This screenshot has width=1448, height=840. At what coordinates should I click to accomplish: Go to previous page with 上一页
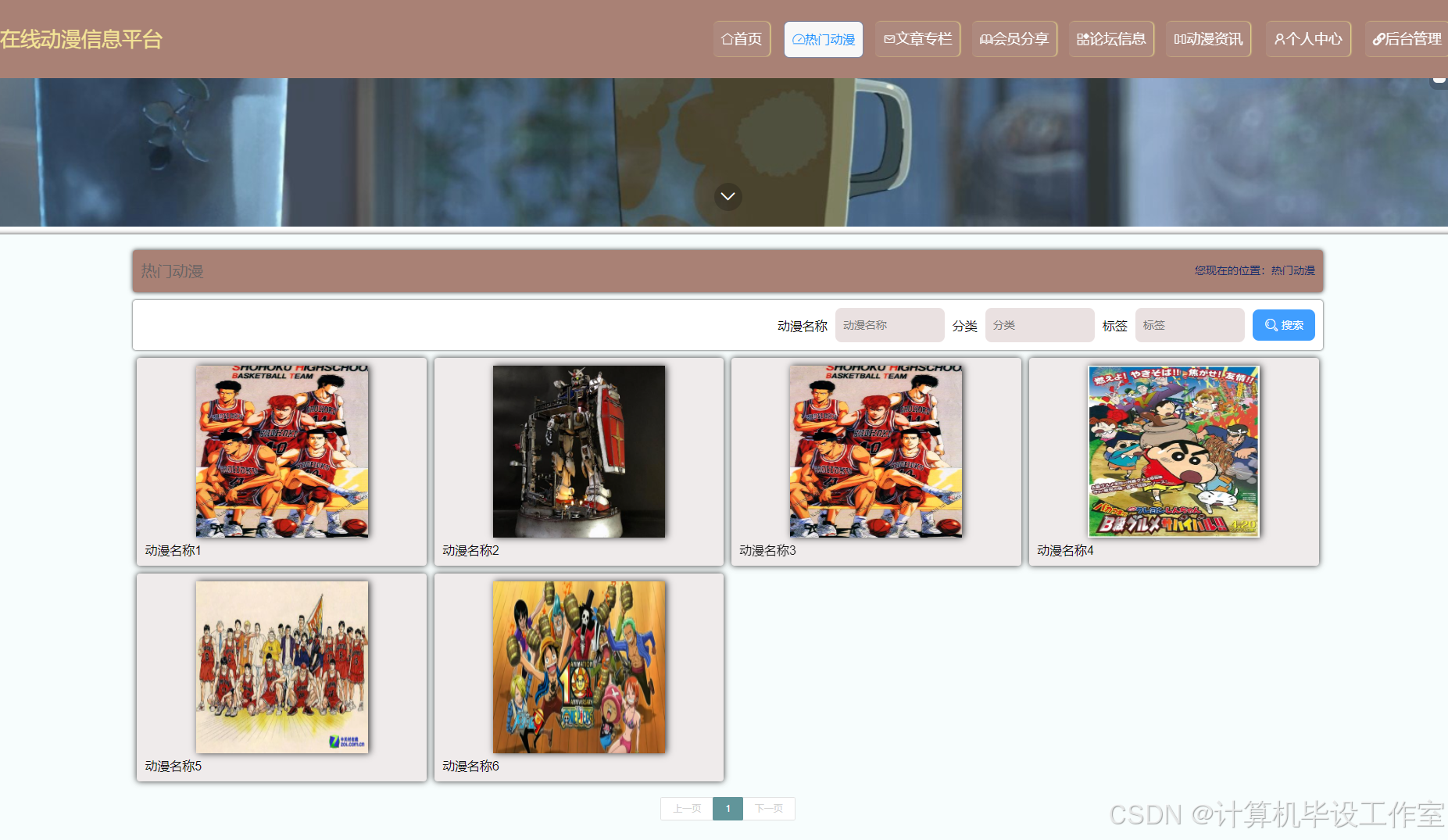[687, 809]
